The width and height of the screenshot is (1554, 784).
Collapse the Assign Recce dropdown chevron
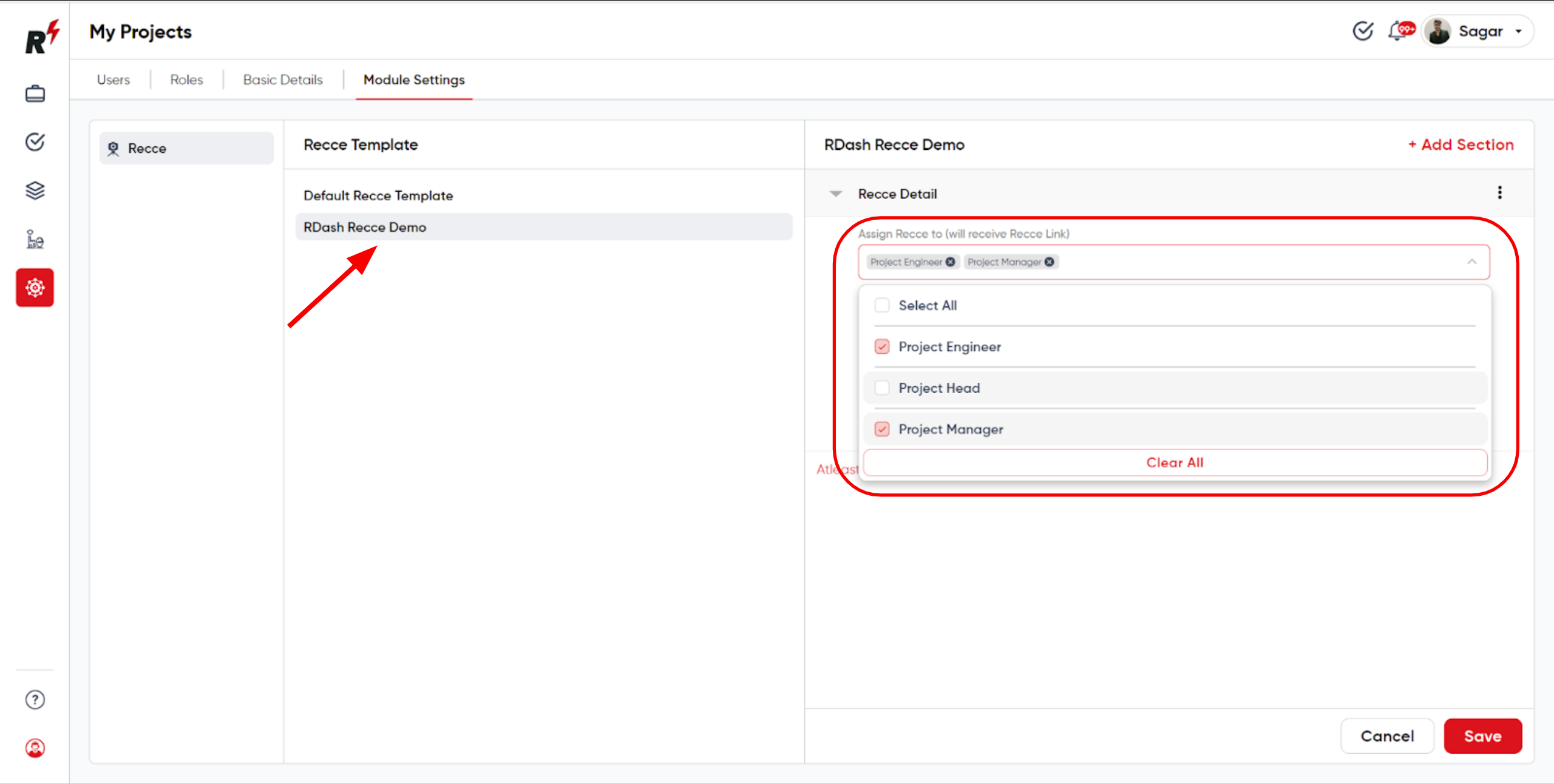tap(1472, 262)
